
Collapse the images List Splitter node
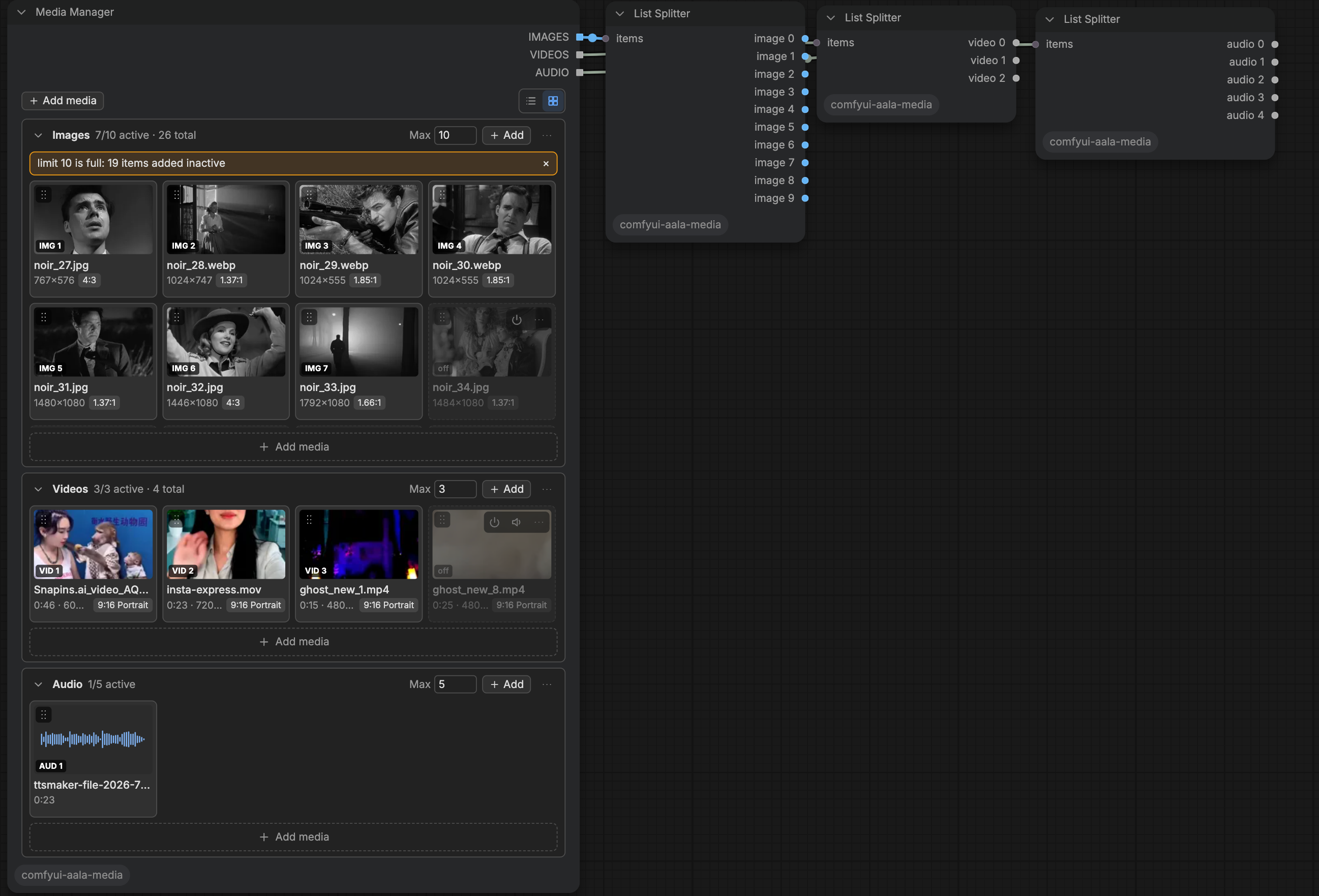tap(620, 14)
